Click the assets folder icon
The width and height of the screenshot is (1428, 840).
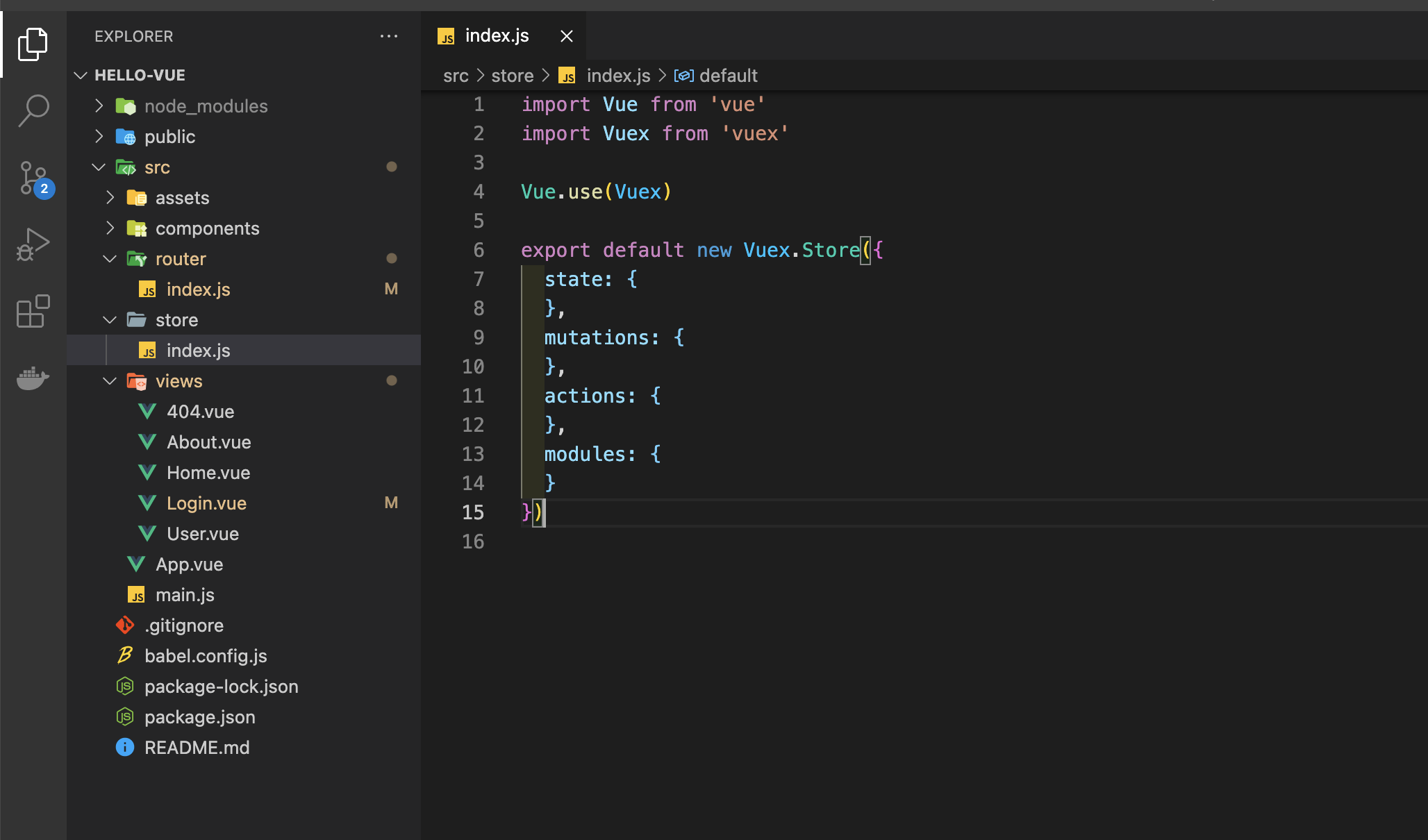(137, 198)
